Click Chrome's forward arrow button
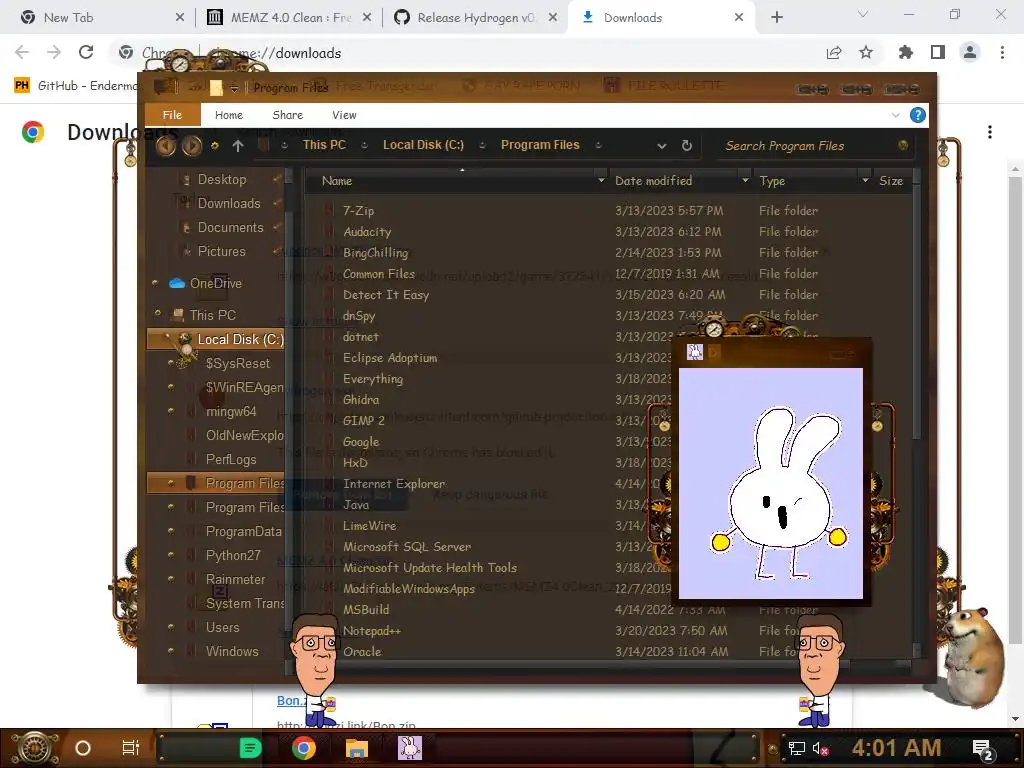This screenshot has height=768, width=1024. [54, 52]
